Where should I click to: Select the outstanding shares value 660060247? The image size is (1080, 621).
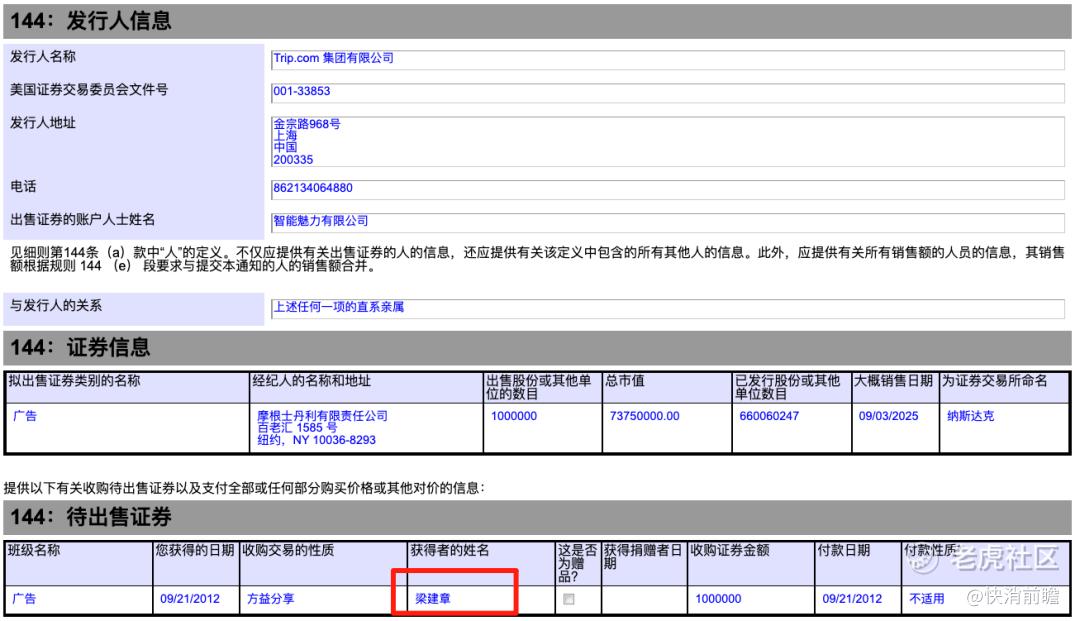pos(769,416)
